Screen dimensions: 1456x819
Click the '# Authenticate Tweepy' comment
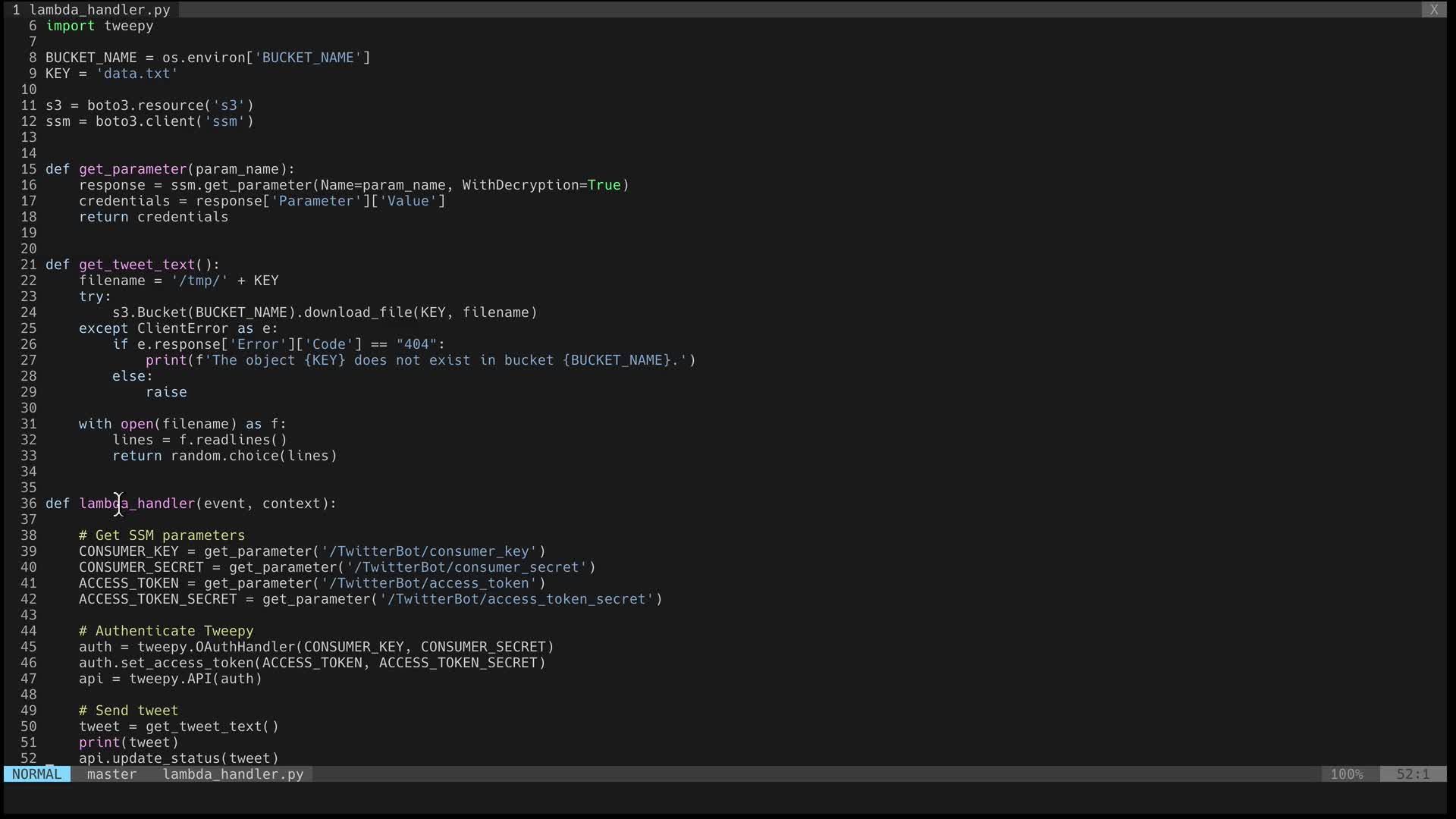pos(166,631)
